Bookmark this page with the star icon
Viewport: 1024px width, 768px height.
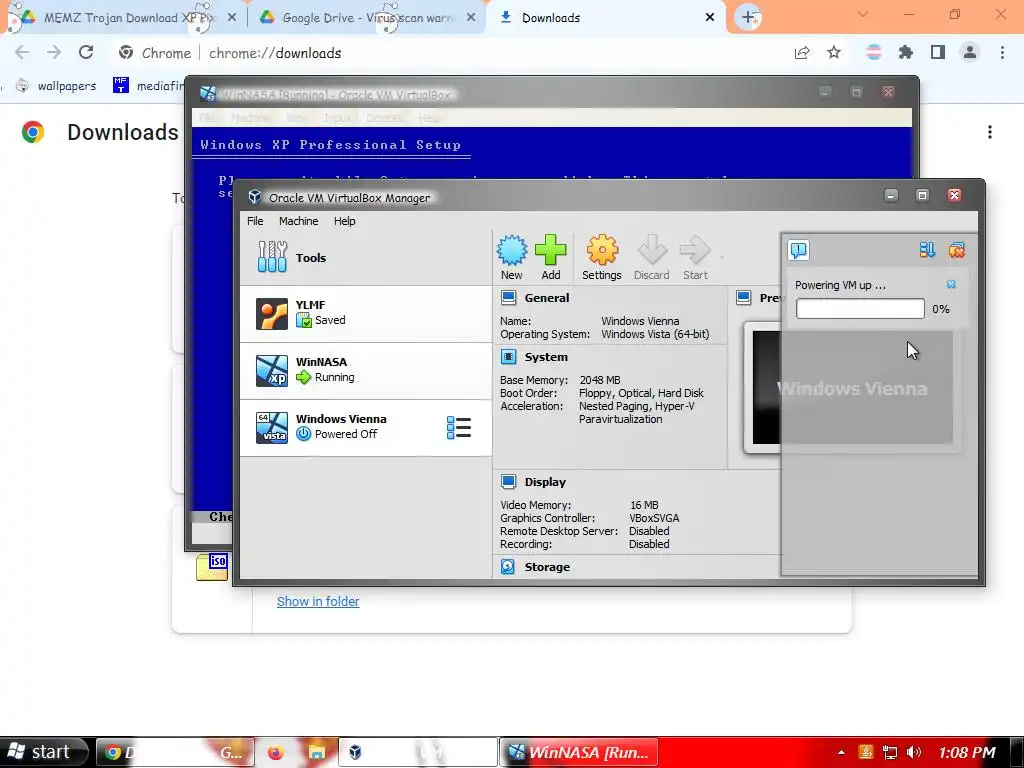834,52
